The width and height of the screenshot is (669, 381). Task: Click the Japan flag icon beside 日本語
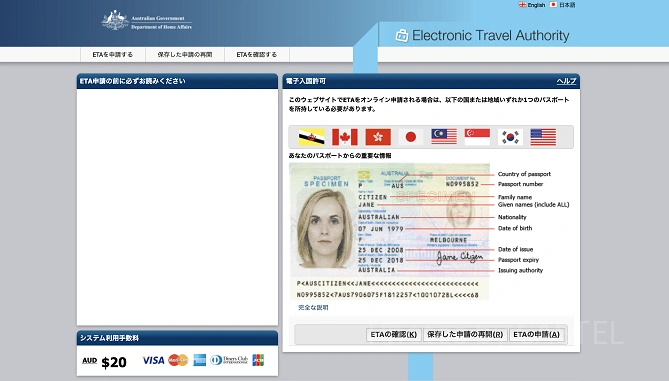point(553,5)
